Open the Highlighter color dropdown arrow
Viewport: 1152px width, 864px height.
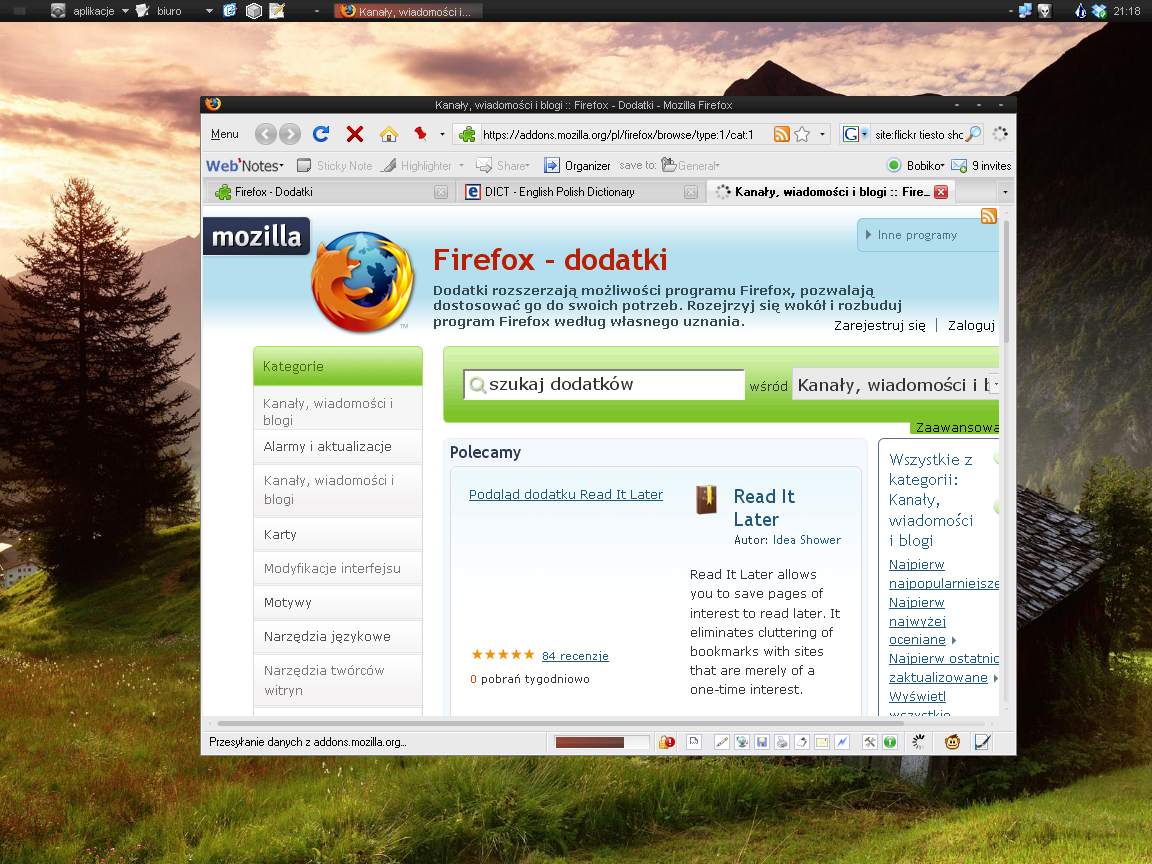click(461, 166)
